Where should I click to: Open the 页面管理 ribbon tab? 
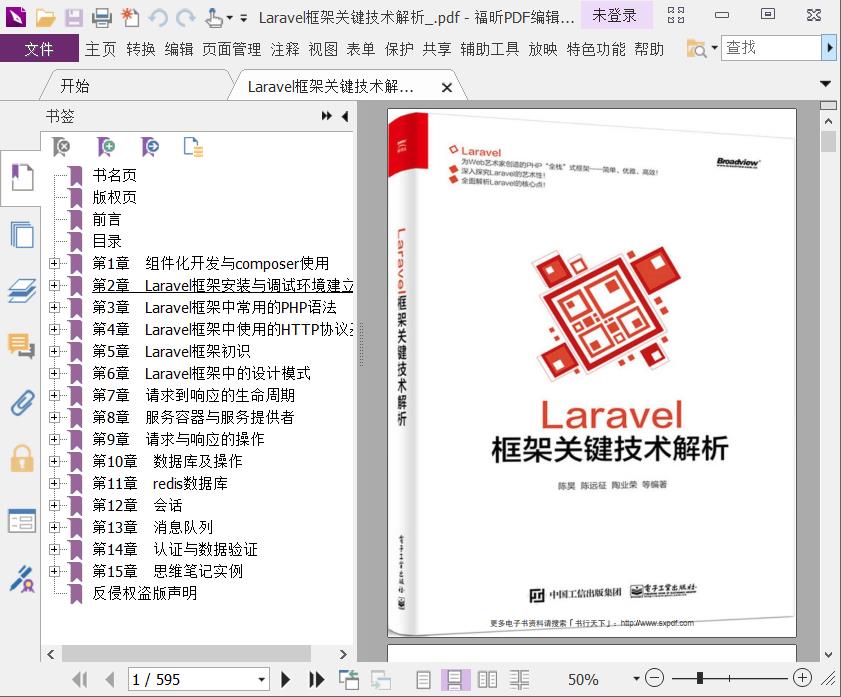pyautogui.click(x=232, y=49)
